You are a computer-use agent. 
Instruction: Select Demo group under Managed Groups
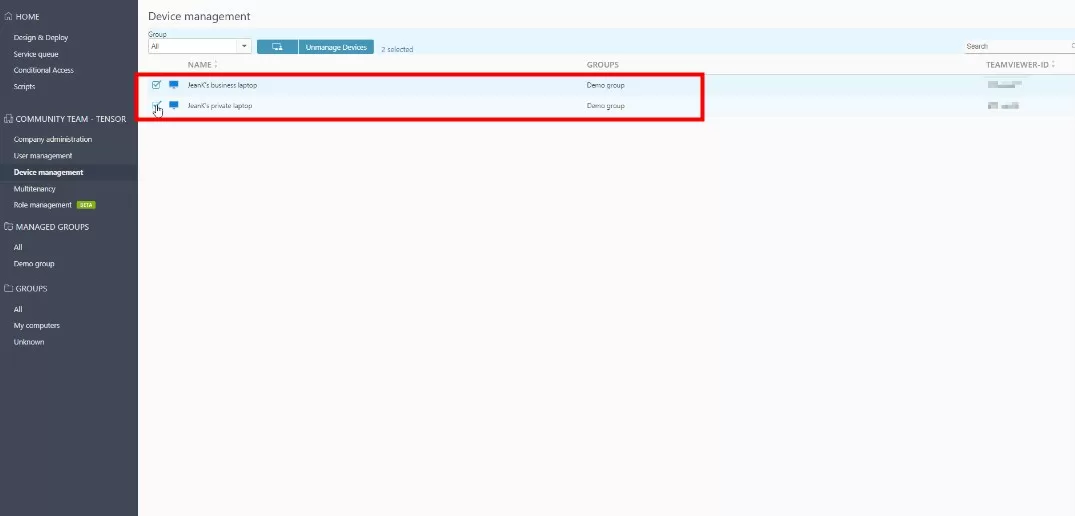(34, 264)
